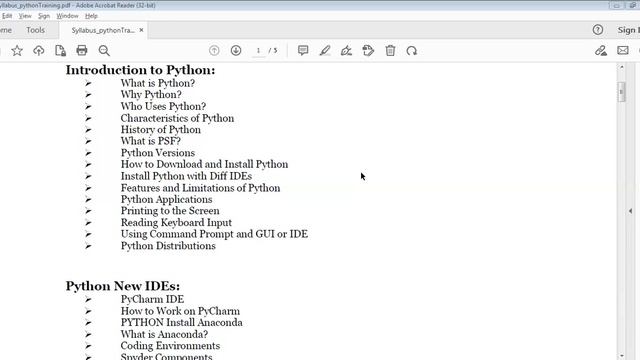Go to the next page
Screen dimensions: 640x360
(236, 51)
